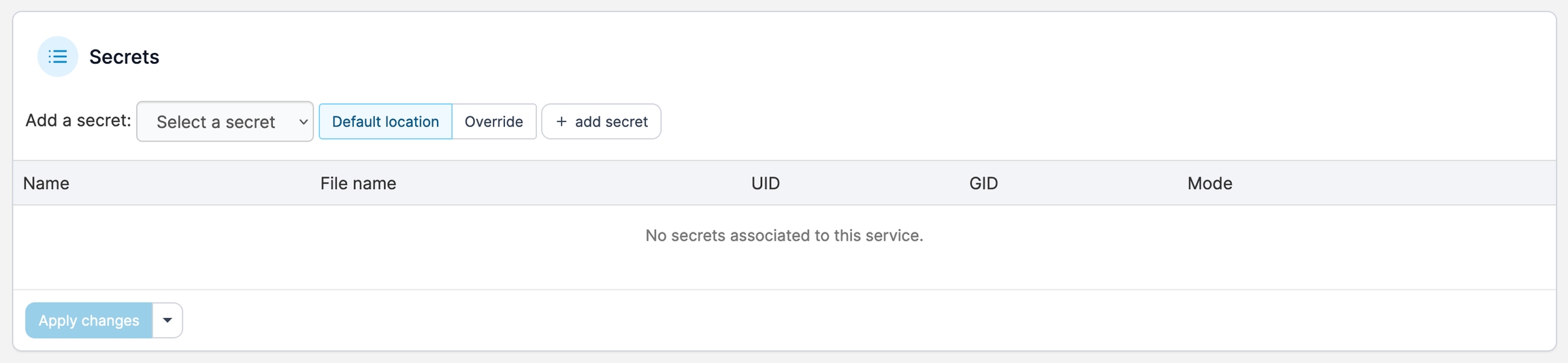Viewport: 1568px width, 363px height.
Task: Click the Secrets section title
Action: click(x=124, y=57)
